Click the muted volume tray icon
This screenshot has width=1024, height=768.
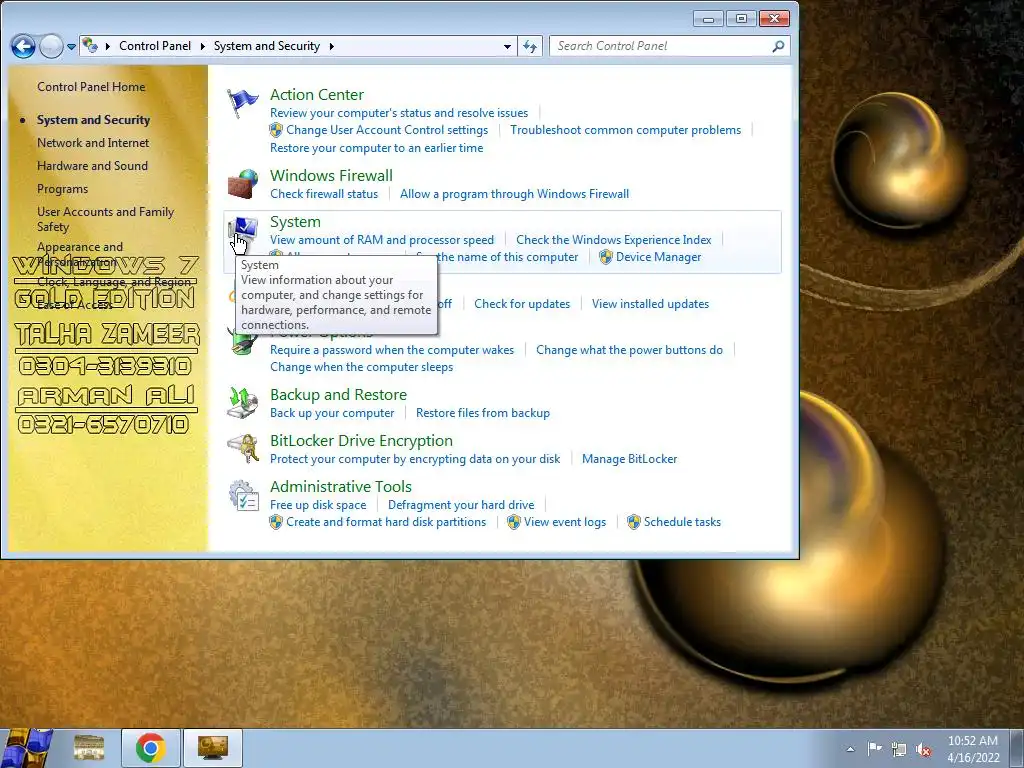(923, 749)
